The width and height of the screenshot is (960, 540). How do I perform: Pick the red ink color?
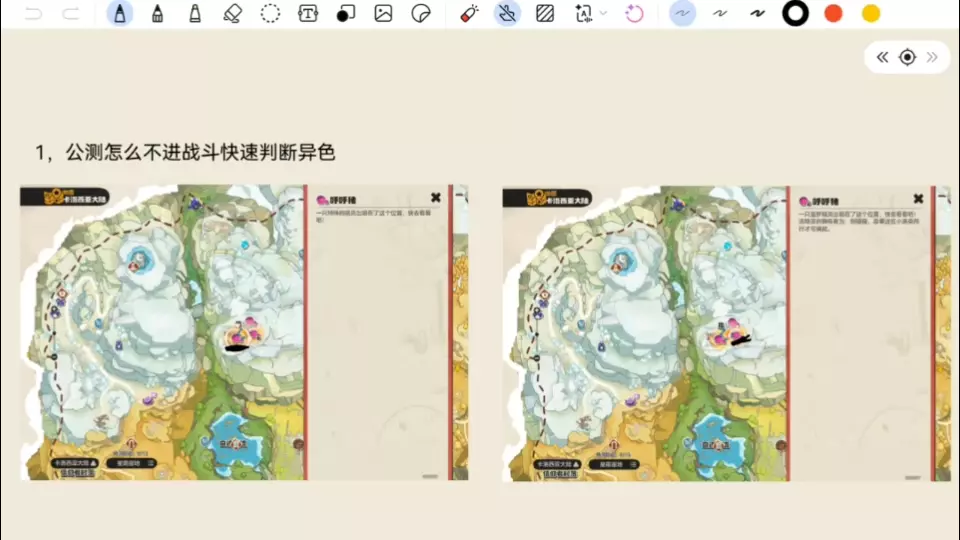833,13
